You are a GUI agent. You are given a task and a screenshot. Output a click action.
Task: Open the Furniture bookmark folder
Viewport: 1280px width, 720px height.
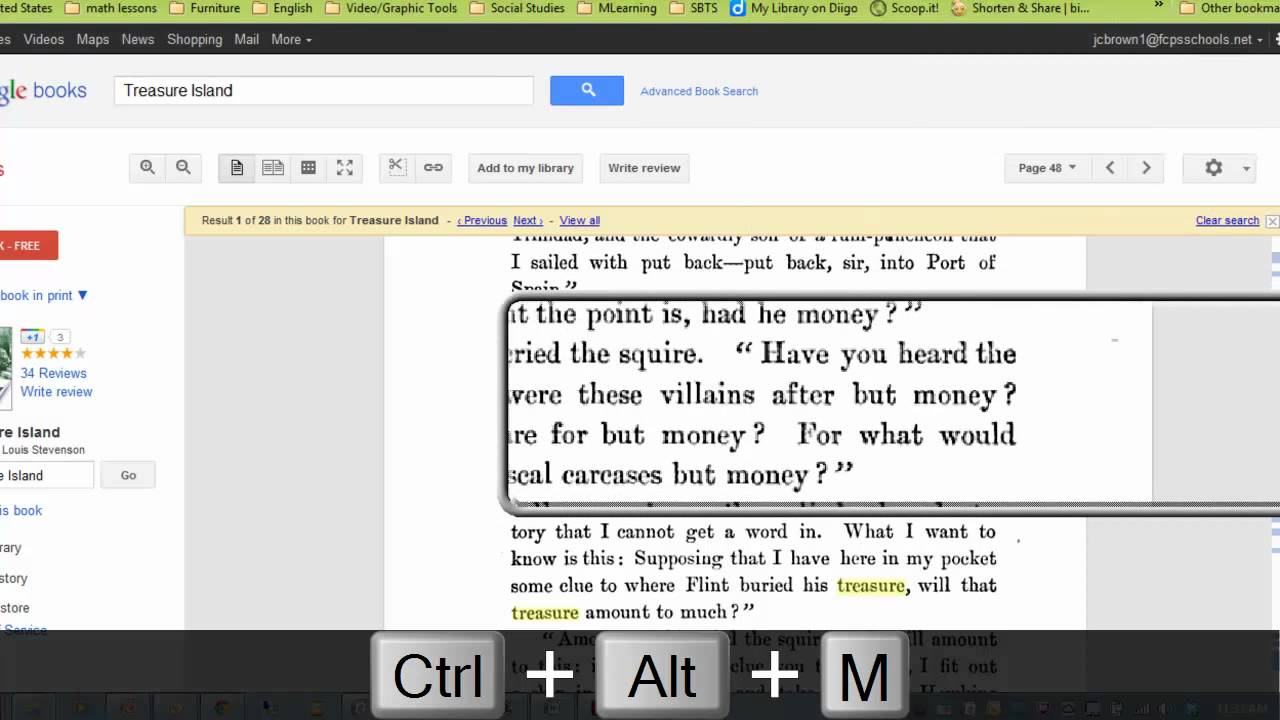204,8
